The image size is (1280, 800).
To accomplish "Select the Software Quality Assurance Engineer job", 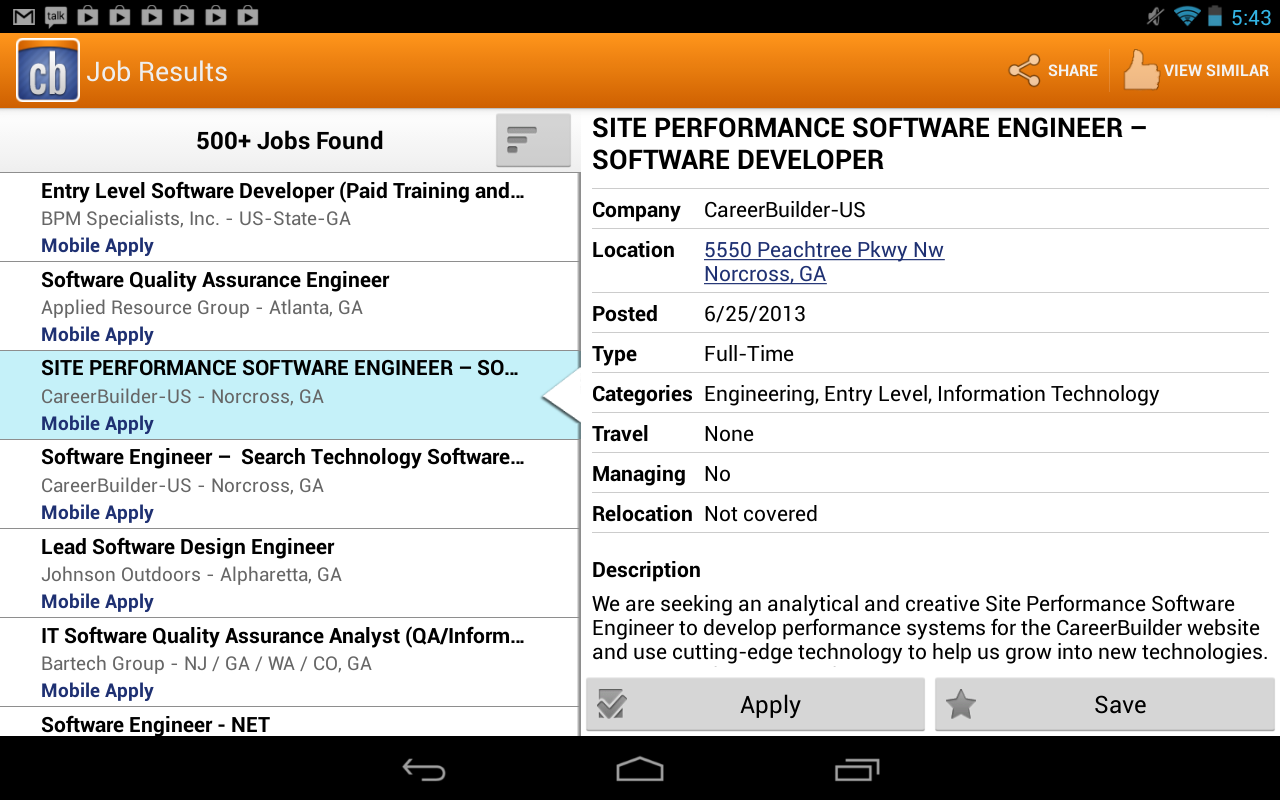I will click(290, 307).
